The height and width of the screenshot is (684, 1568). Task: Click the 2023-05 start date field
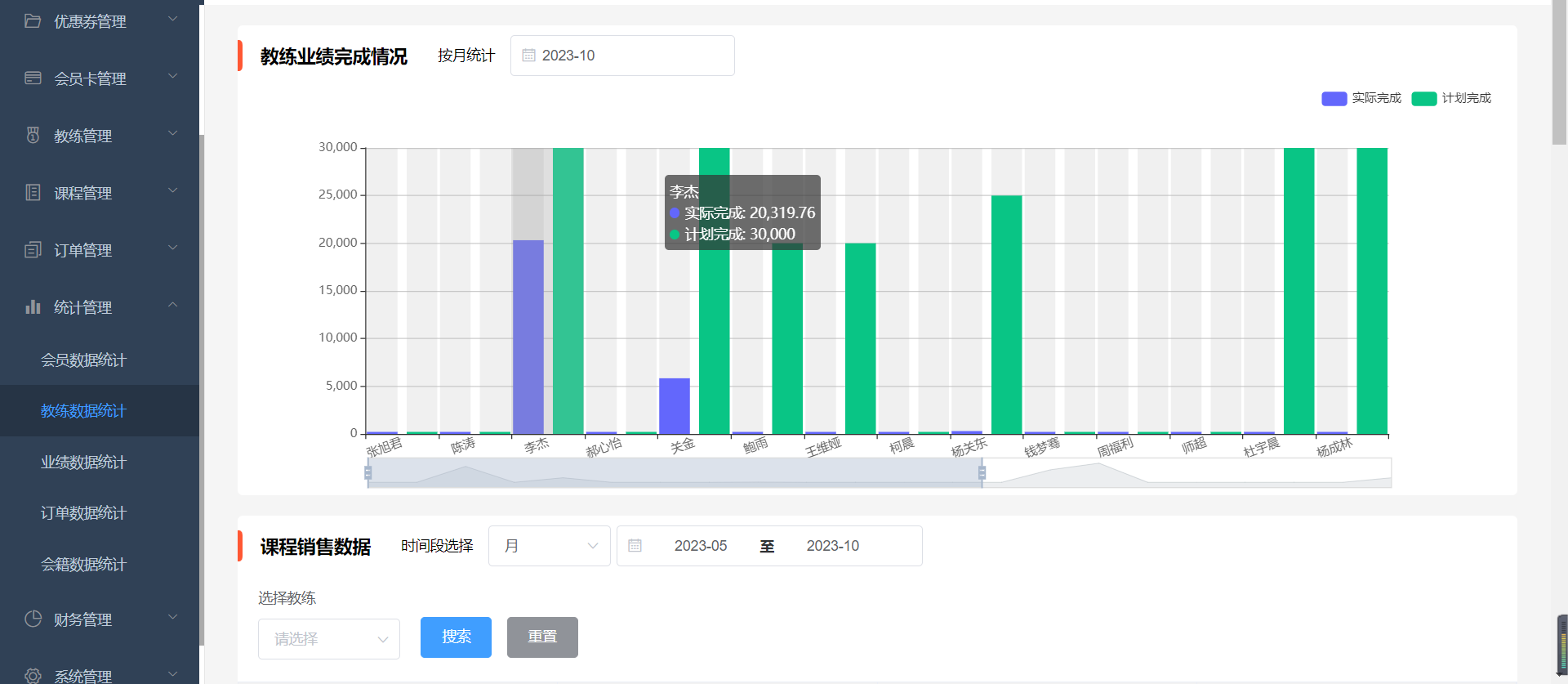[x=701, y=546]
